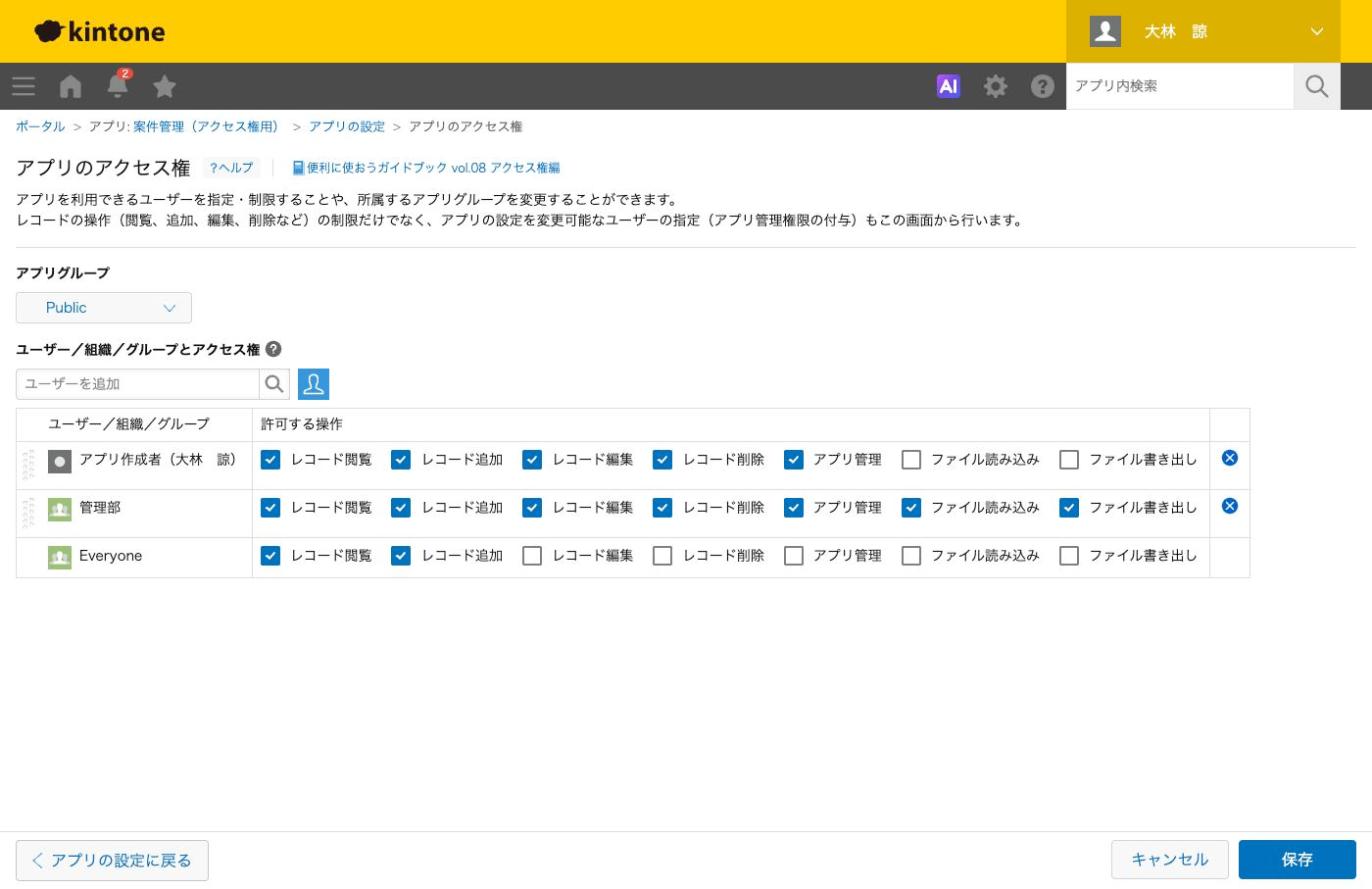Launch the AI assistant icon
This screenshot has height=889, width=1372.
click(948, 86)
